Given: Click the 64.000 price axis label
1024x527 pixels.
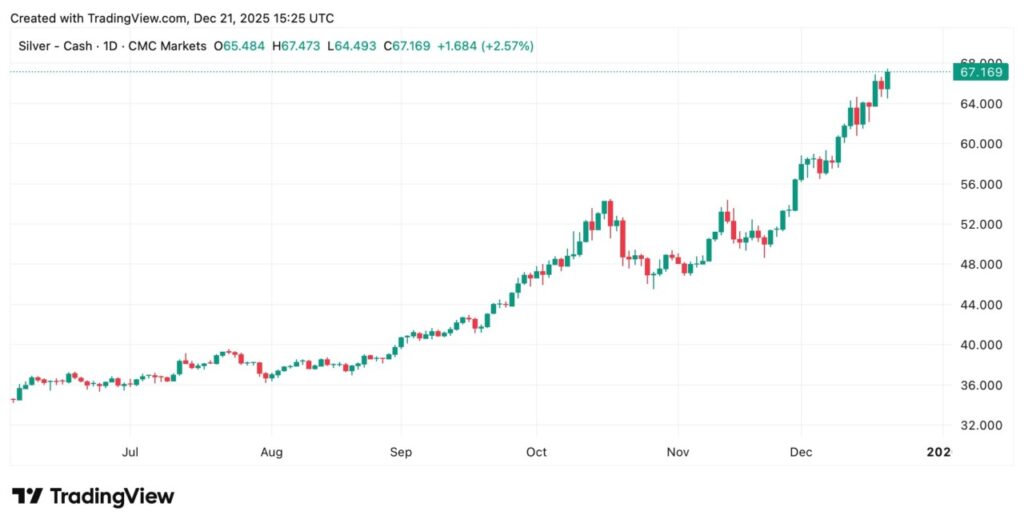Looking at the screenshot, I should tap(980, 104).
